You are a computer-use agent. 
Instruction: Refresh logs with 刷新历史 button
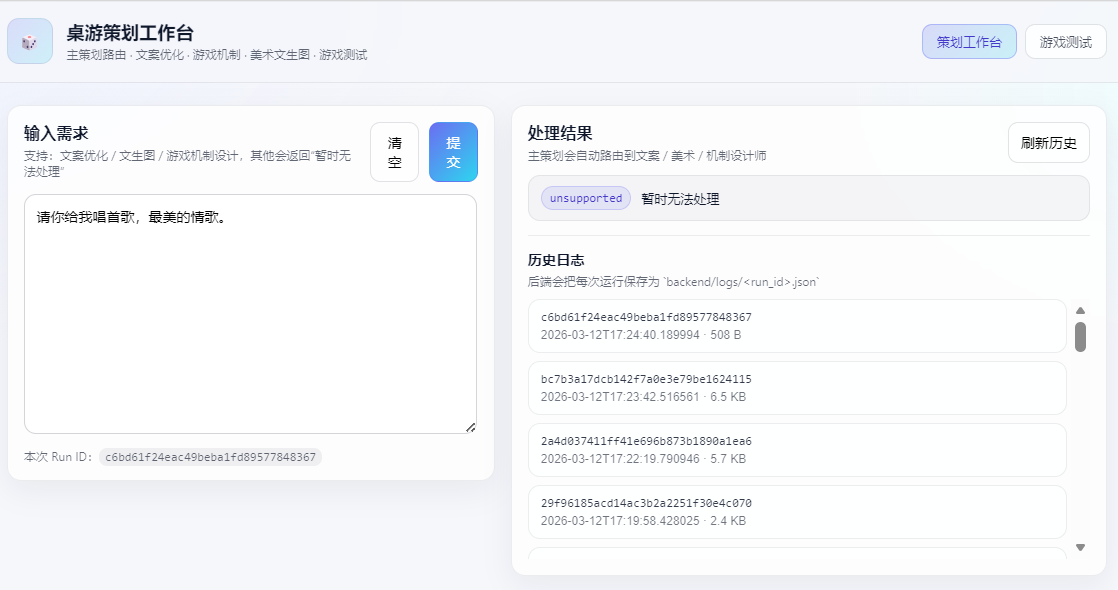click(1048, 142)
